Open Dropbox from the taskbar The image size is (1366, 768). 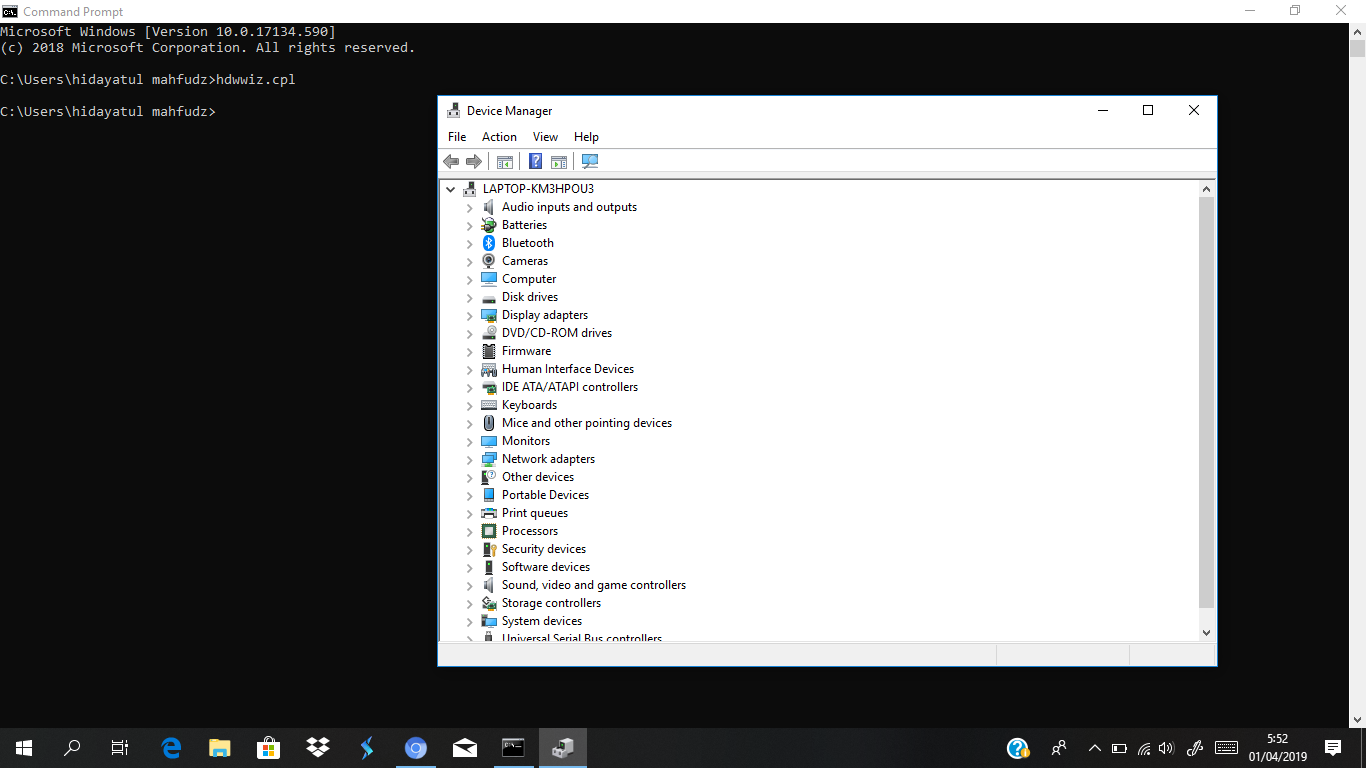(x=318, y=747)
